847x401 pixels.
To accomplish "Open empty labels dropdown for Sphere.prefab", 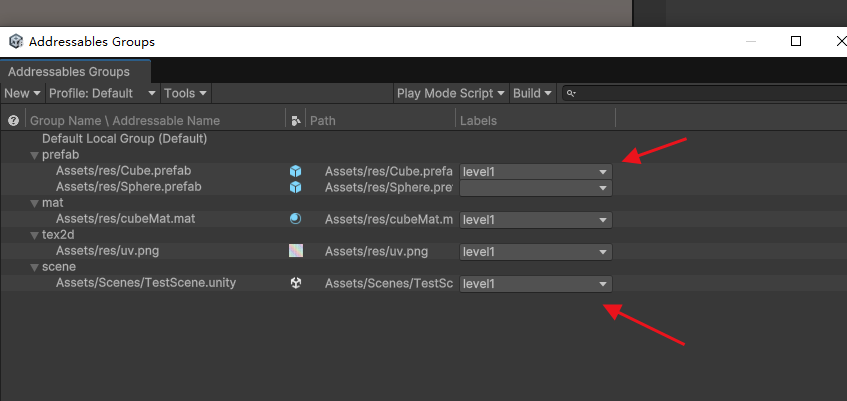I will (536, 188).
